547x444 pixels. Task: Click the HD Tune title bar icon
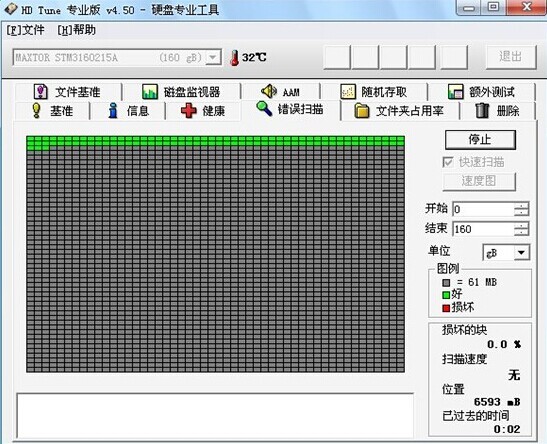tap(10, 9)
